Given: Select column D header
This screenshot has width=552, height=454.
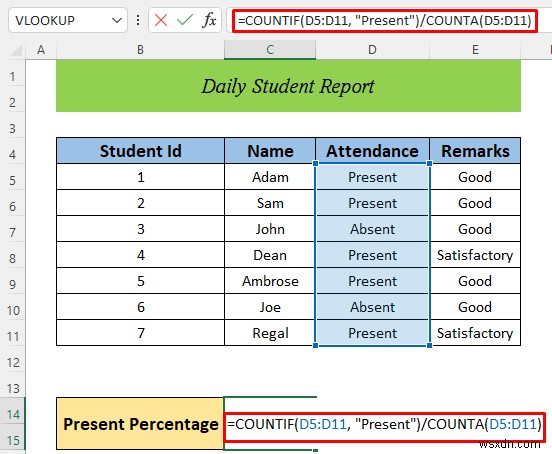Looking at the screenshot, I should click(x=372, y=50).
